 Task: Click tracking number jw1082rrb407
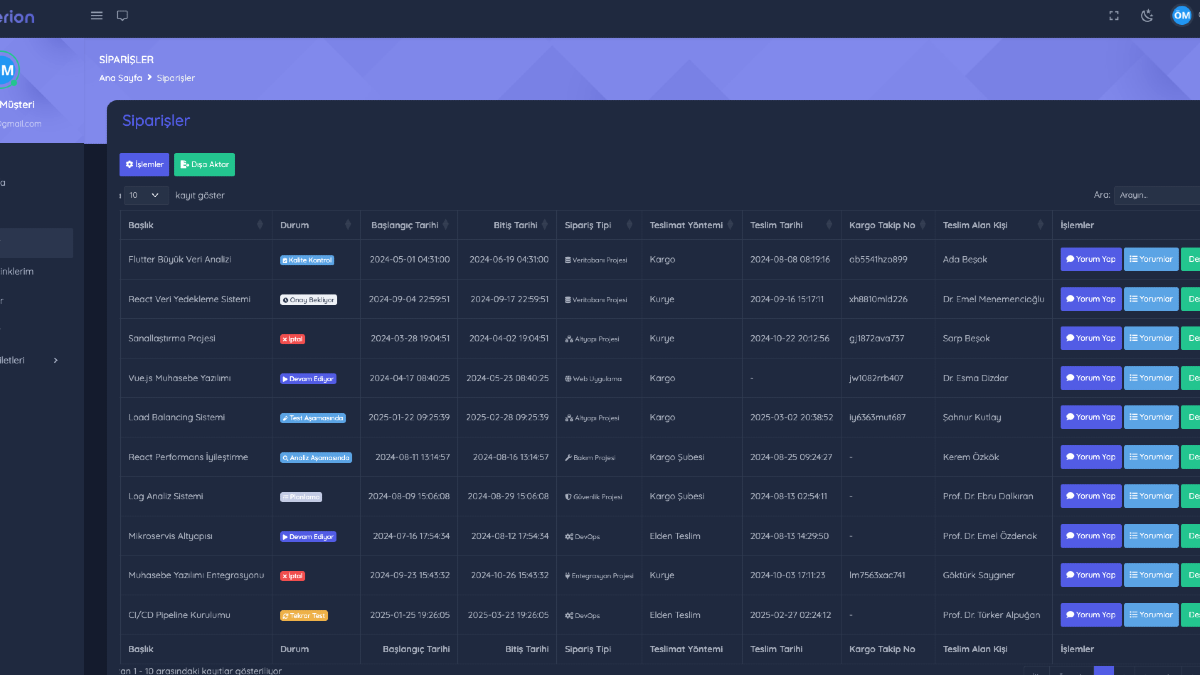coord(876,378)
